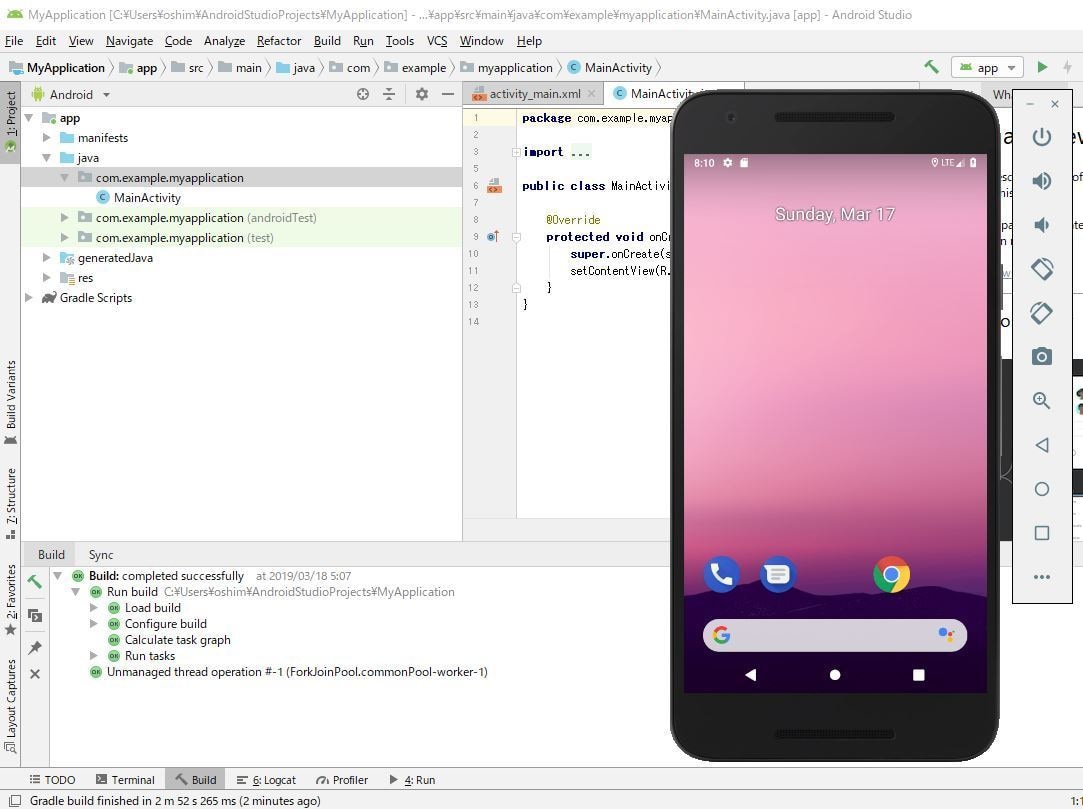Expand the res folder
This screenshot has width=1083, height=809.
(46, 278)
